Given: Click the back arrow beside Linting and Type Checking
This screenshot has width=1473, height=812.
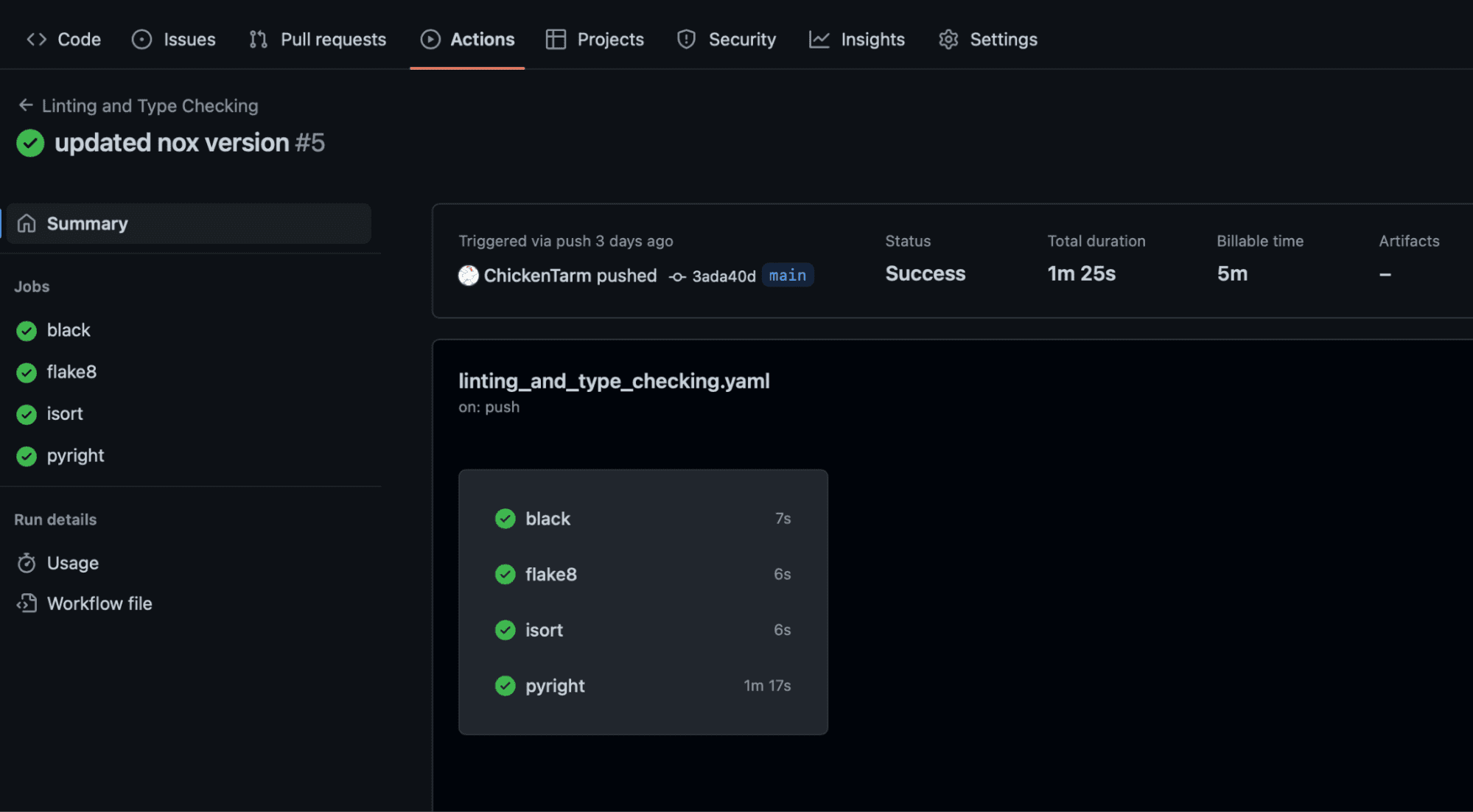Looking at the screenshot, I should tap(26, 105).
